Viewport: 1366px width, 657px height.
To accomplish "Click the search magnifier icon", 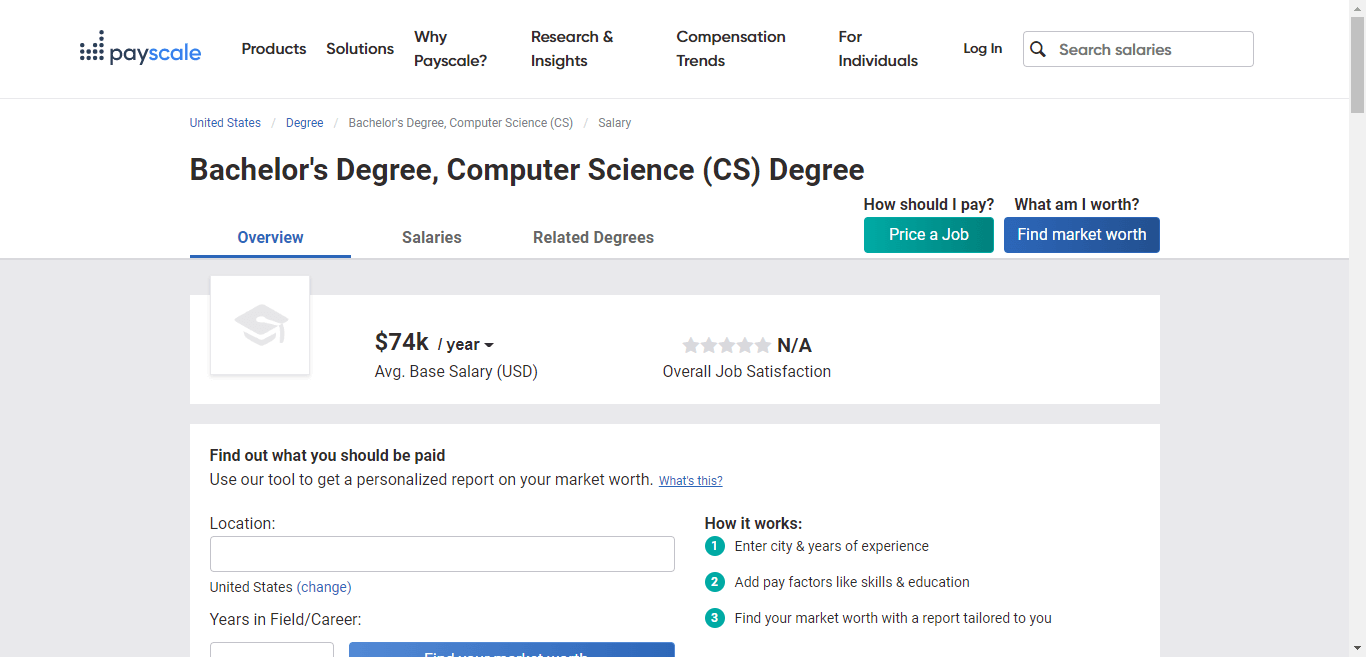I will (x=1038, y=48).
